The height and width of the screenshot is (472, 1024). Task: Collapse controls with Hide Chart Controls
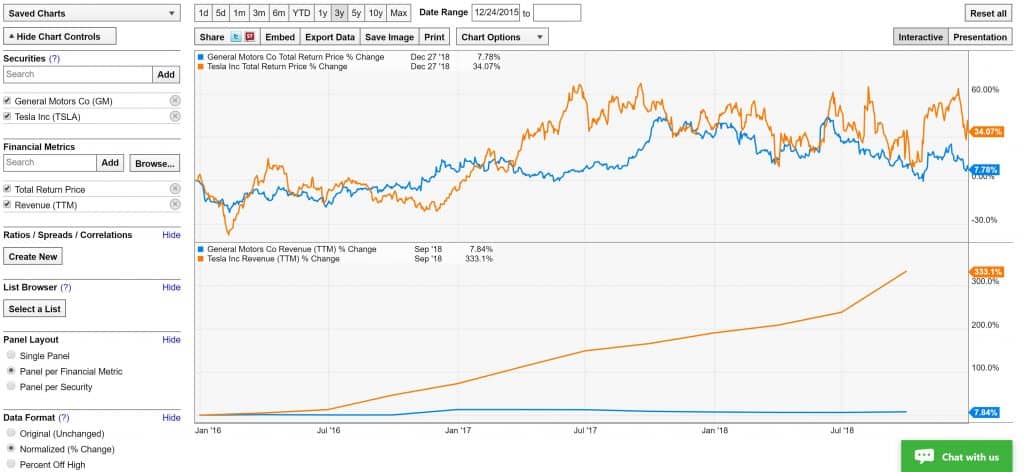(60, 37)
